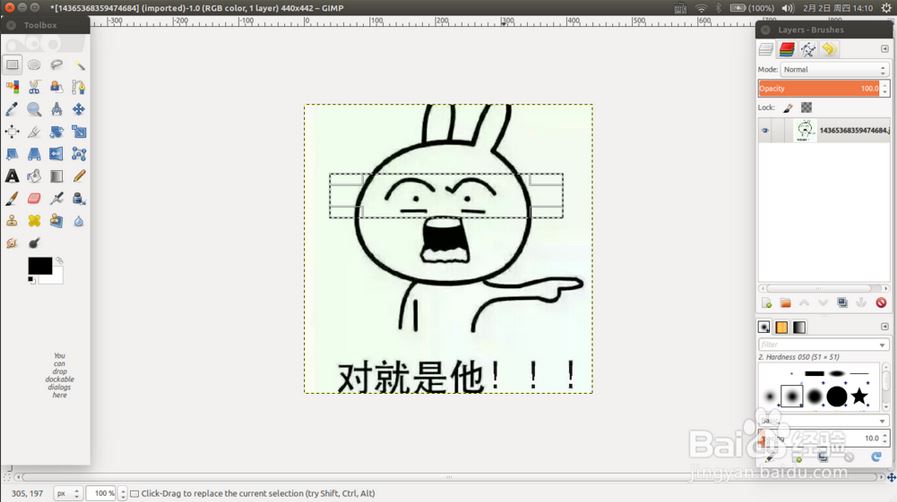Switch to the Brushes tab
The height and width of the screenshot is (502, 897).
click(764, 327)
